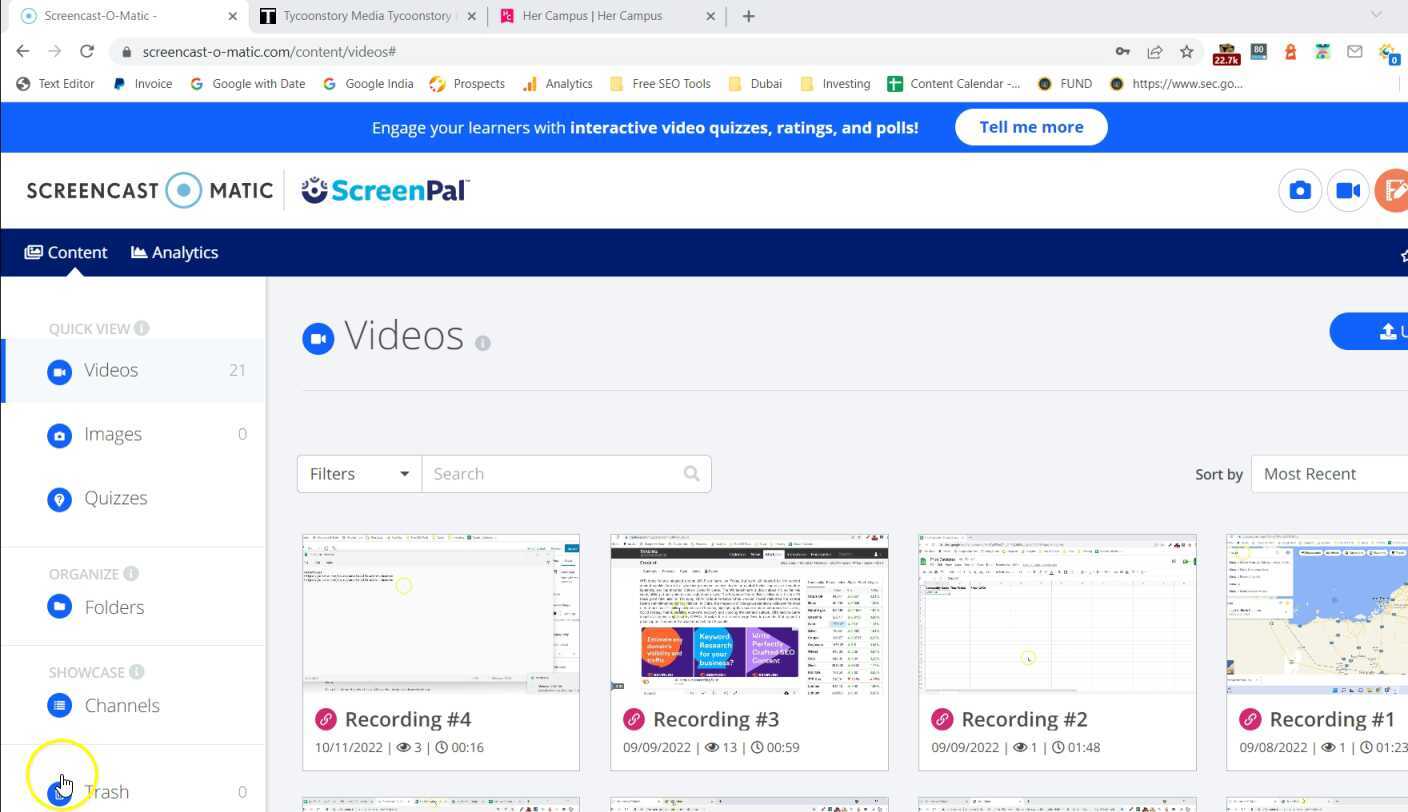
Task: Switch to the Analytics tab
Action: click(174, 252)
